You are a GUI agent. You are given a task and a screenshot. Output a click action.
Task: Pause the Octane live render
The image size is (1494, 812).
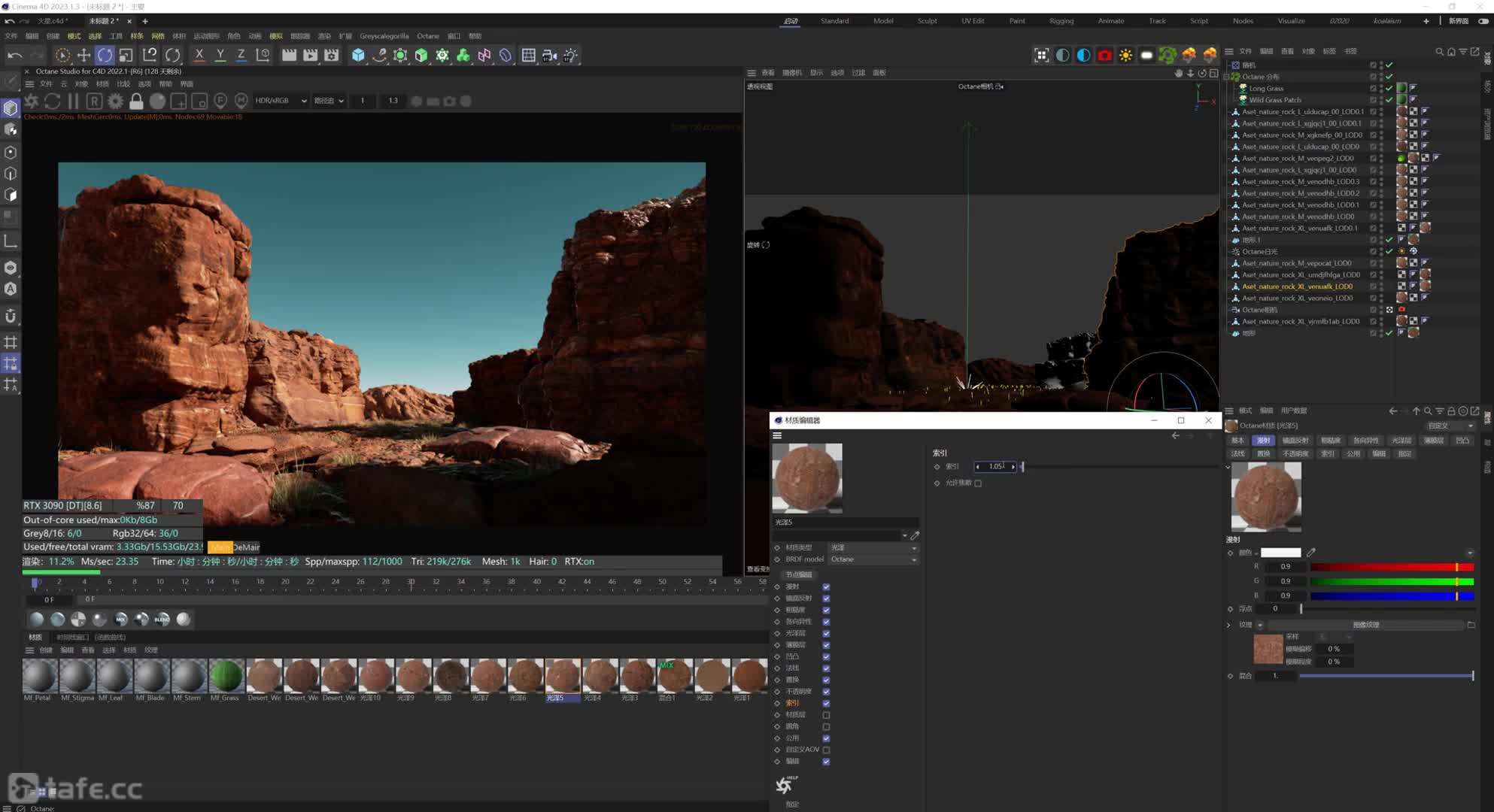(73, 101)
